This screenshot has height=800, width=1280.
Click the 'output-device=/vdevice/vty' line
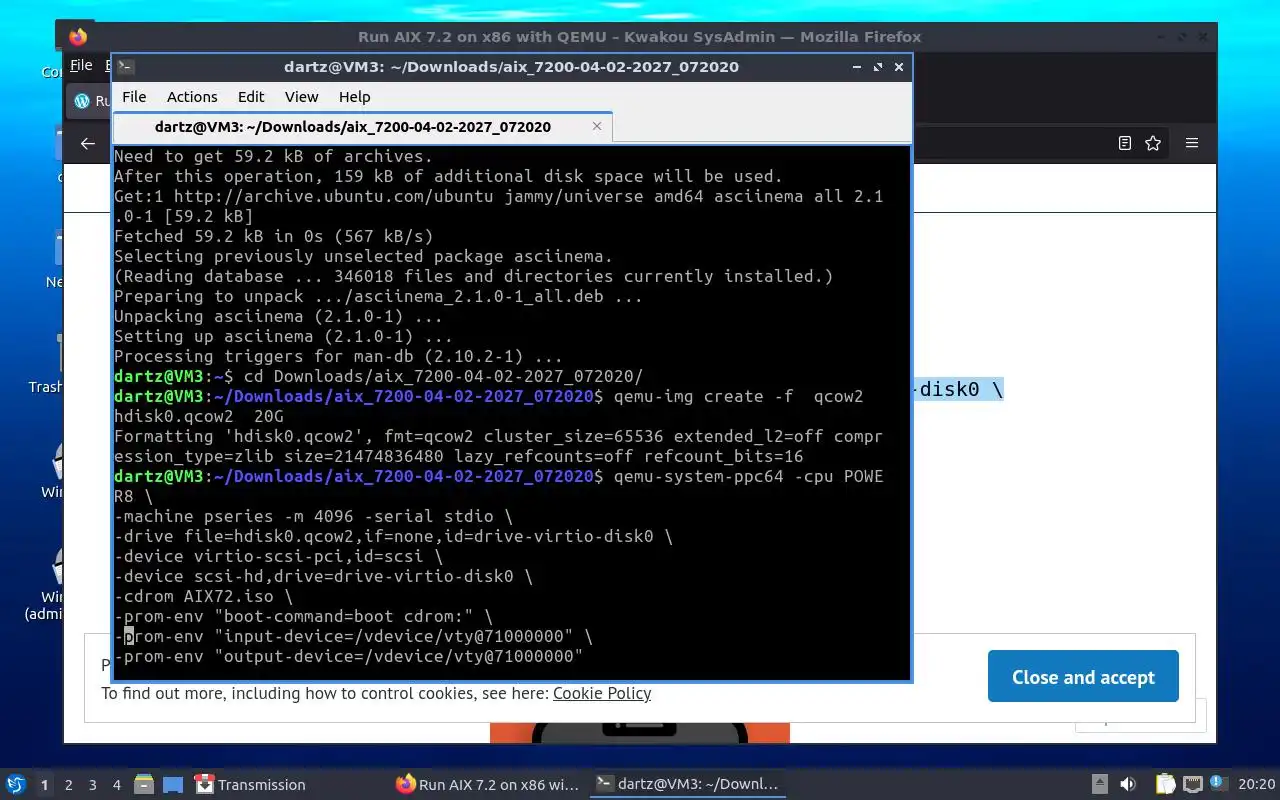coord(348,656)
